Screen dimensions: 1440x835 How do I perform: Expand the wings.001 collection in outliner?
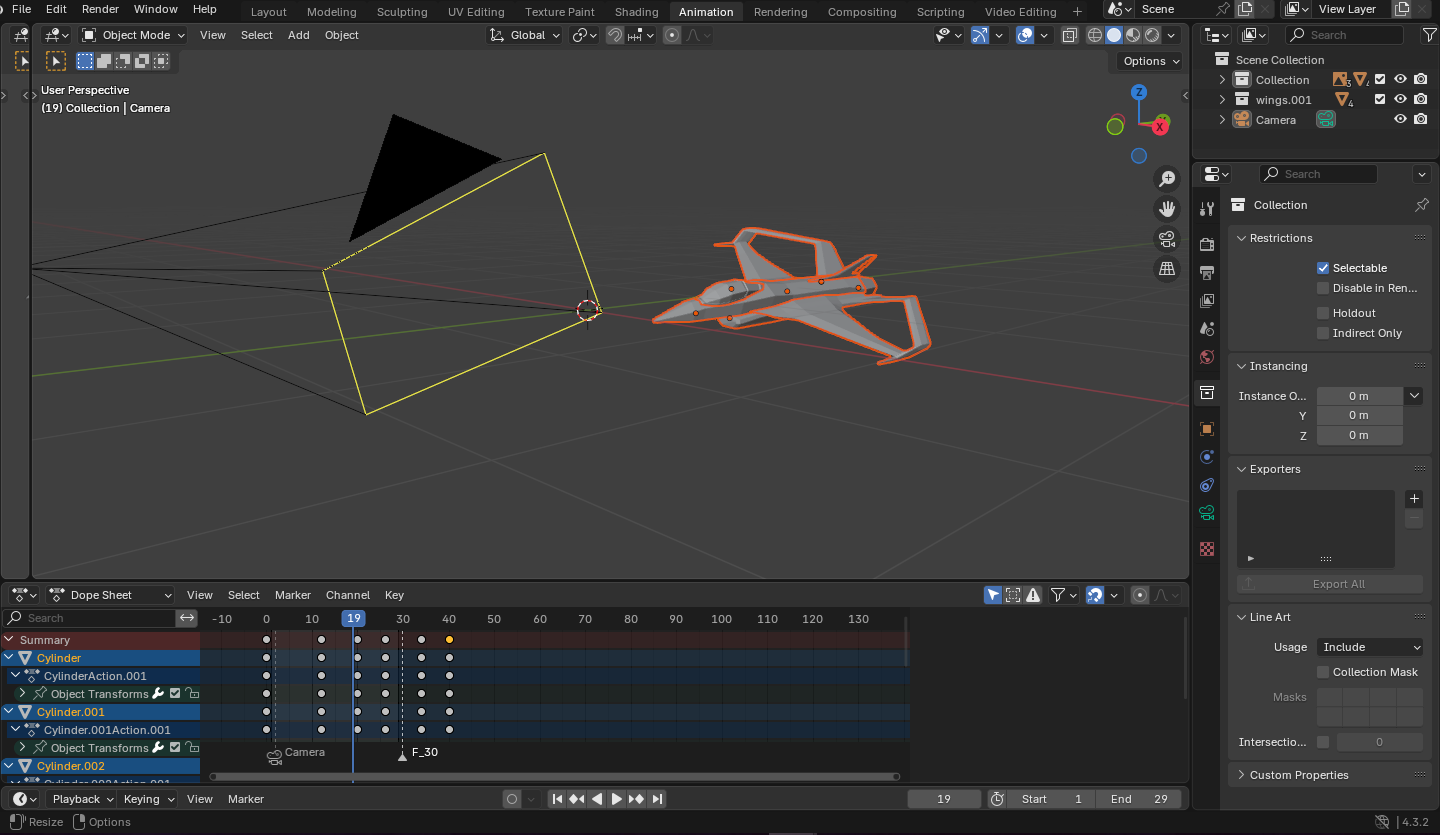[1221, 100]
